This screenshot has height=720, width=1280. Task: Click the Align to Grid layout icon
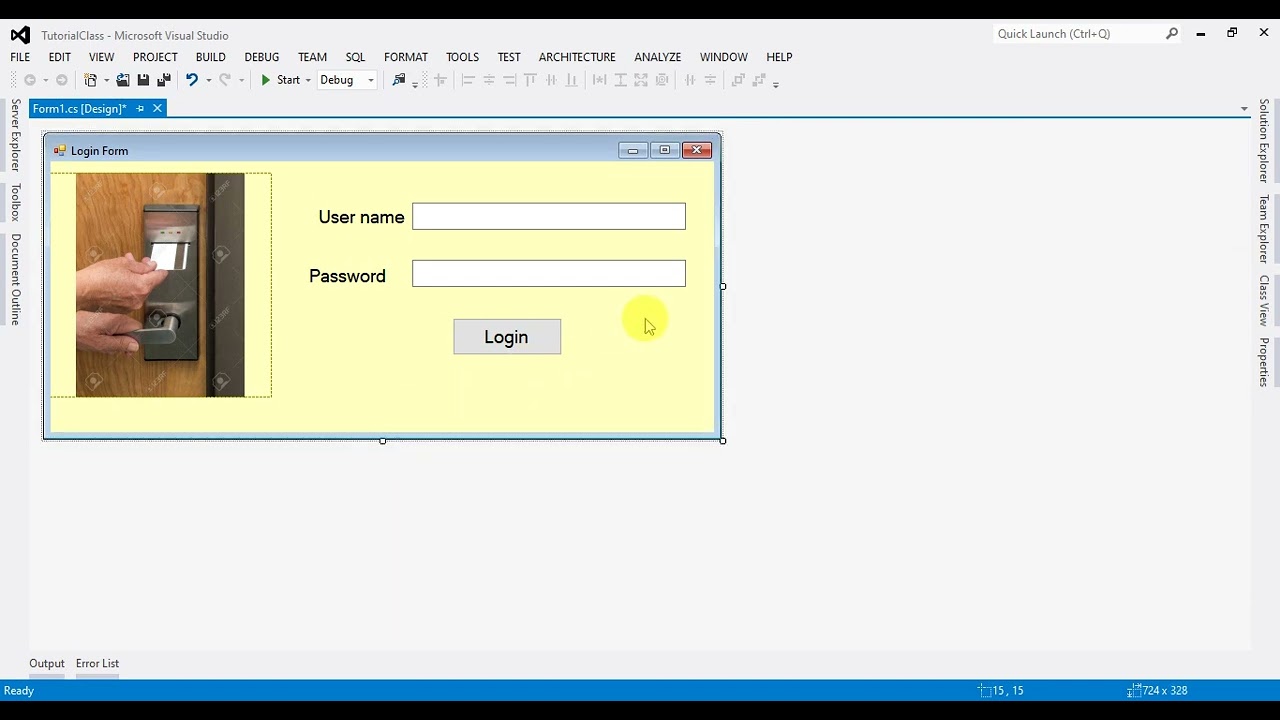pyautogui.click(x=440, y=80)
